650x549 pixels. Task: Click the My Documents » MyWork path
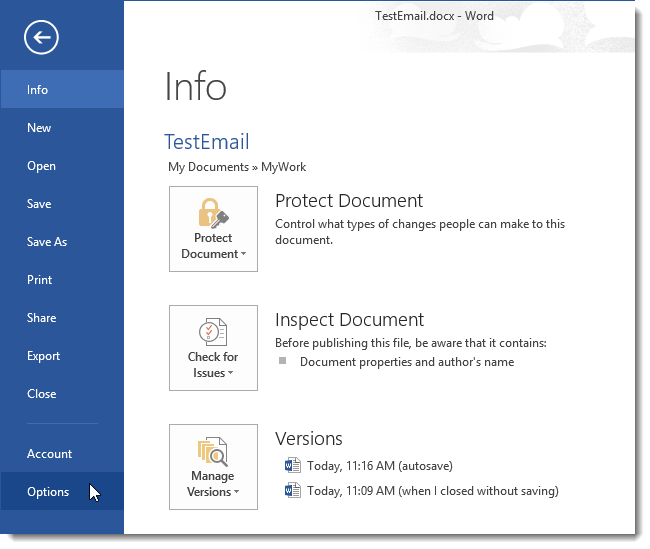(237, 167)
